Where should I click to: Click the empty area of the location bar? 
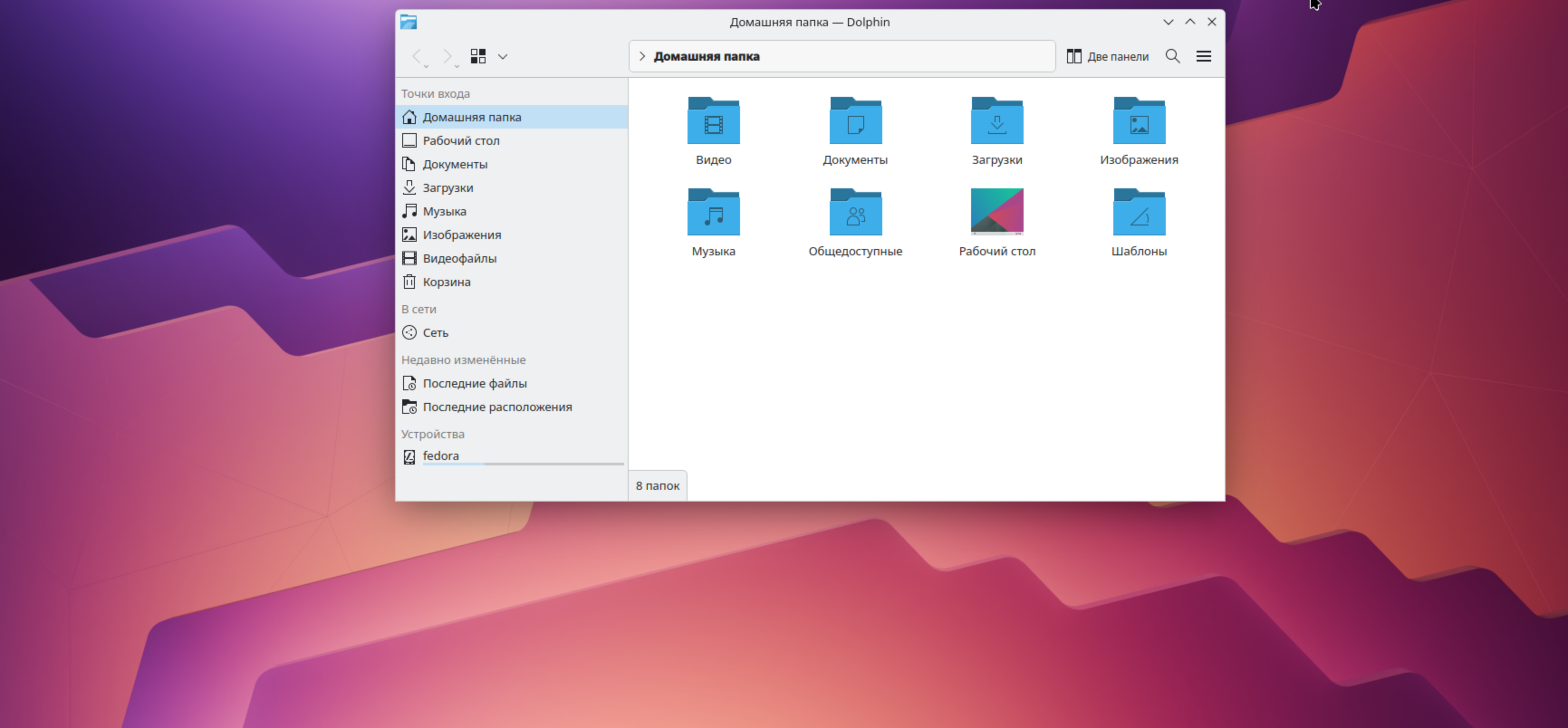tap(907, 56)
